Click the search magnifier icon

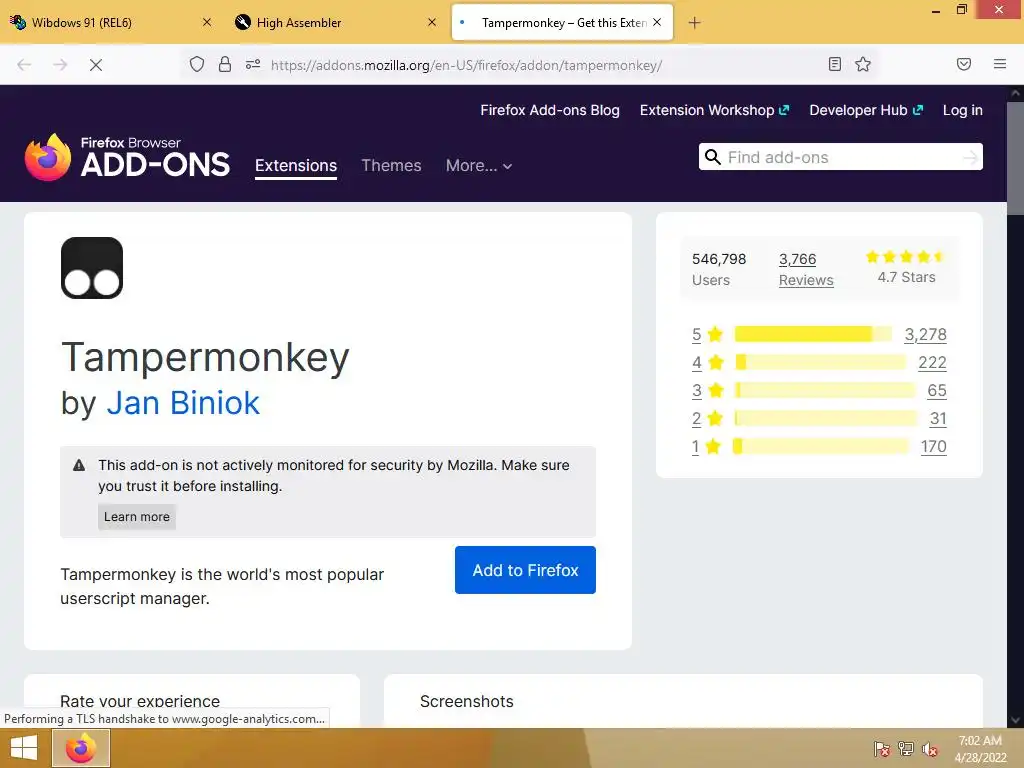coord(712,157)
